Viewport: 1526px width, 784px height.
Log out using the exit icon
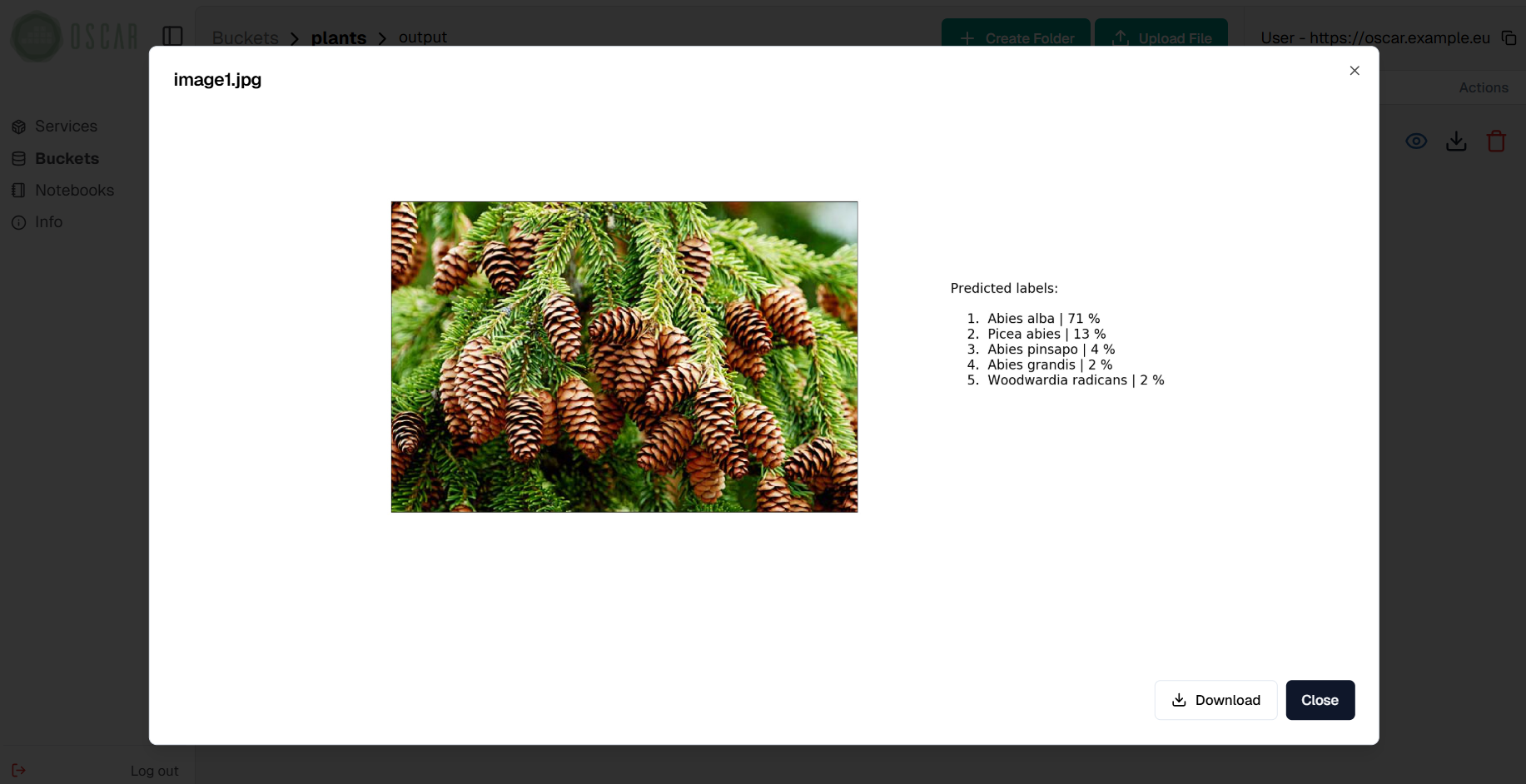[x=19, y=770]
